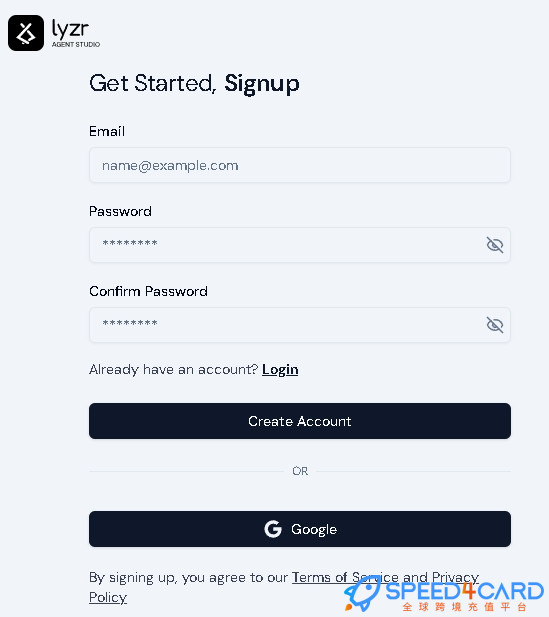Toggle visibility of the Confirm Password field

tap(495, 325)
